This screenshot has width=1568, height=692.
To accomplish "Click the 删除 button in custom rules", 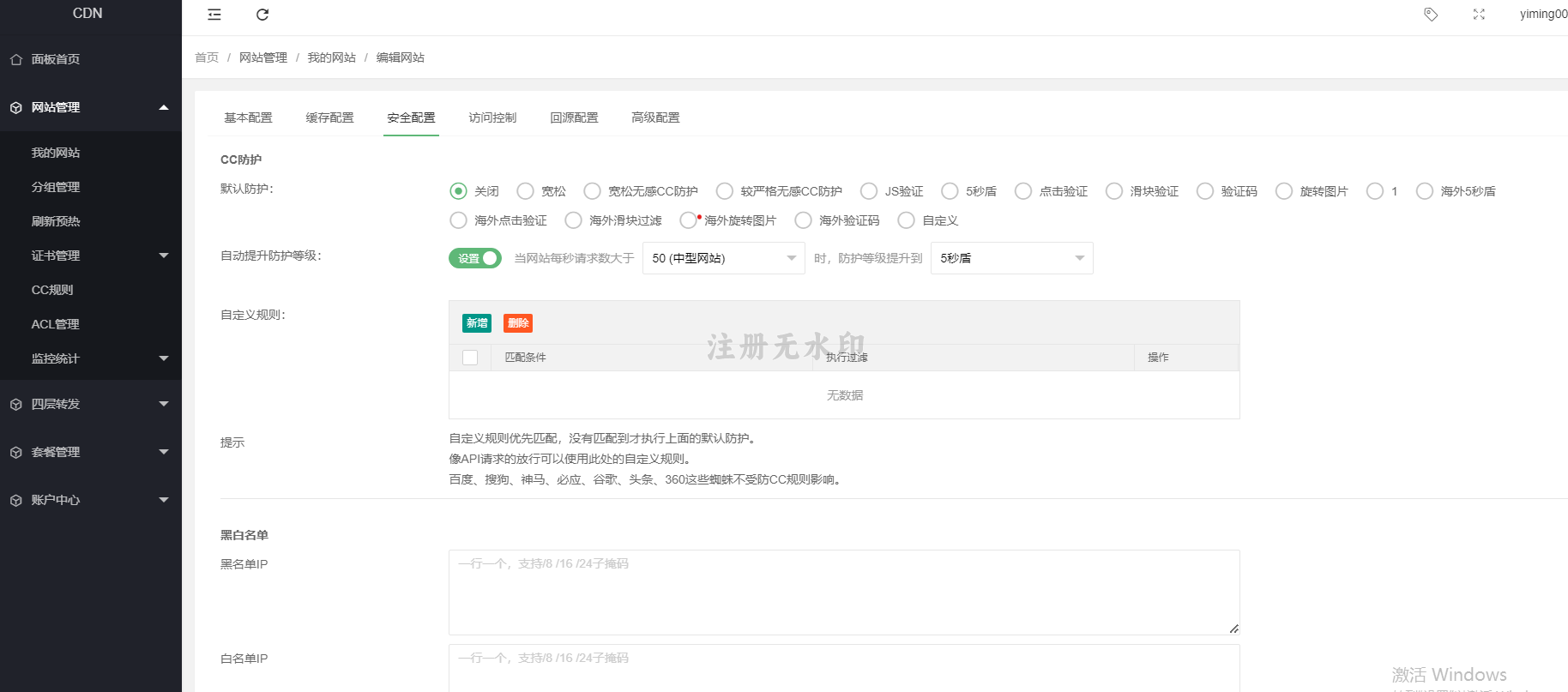I will (x=518, y=323).
